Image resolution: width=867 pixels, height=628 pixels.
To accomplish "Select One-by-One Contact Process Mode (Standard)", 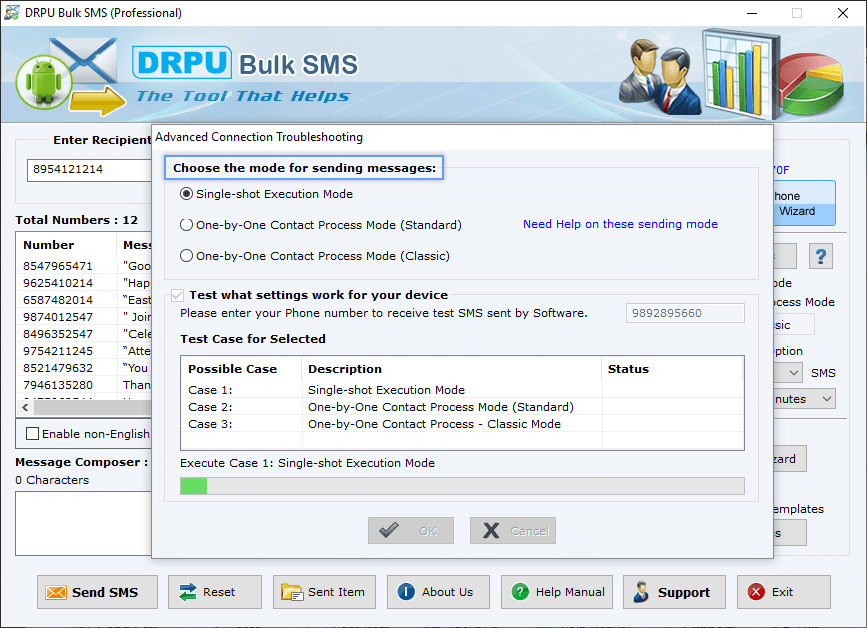I will click(x=187, y=225).
